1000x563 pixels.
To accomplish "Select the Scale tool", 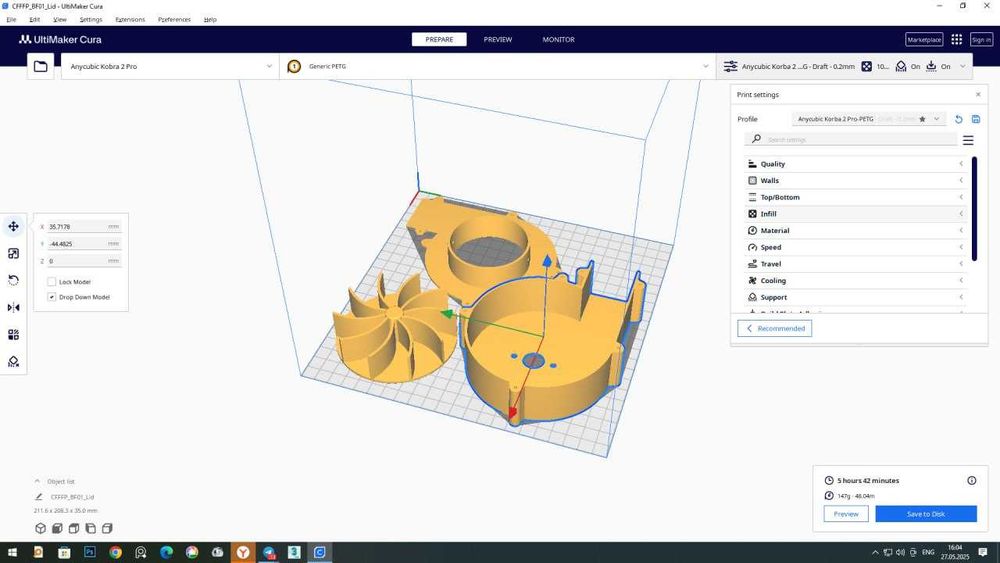I will coord(13,254).
